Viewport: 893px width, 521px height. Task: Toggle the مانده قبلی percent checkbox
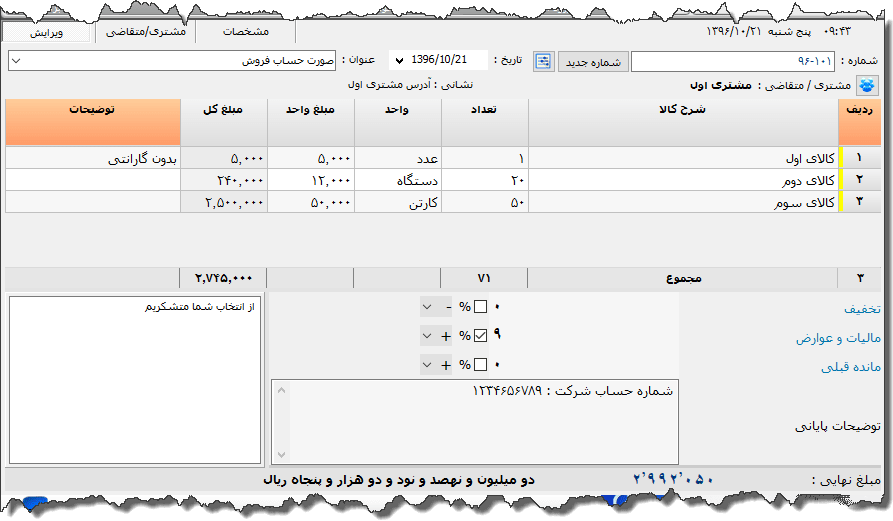[480, 364]
